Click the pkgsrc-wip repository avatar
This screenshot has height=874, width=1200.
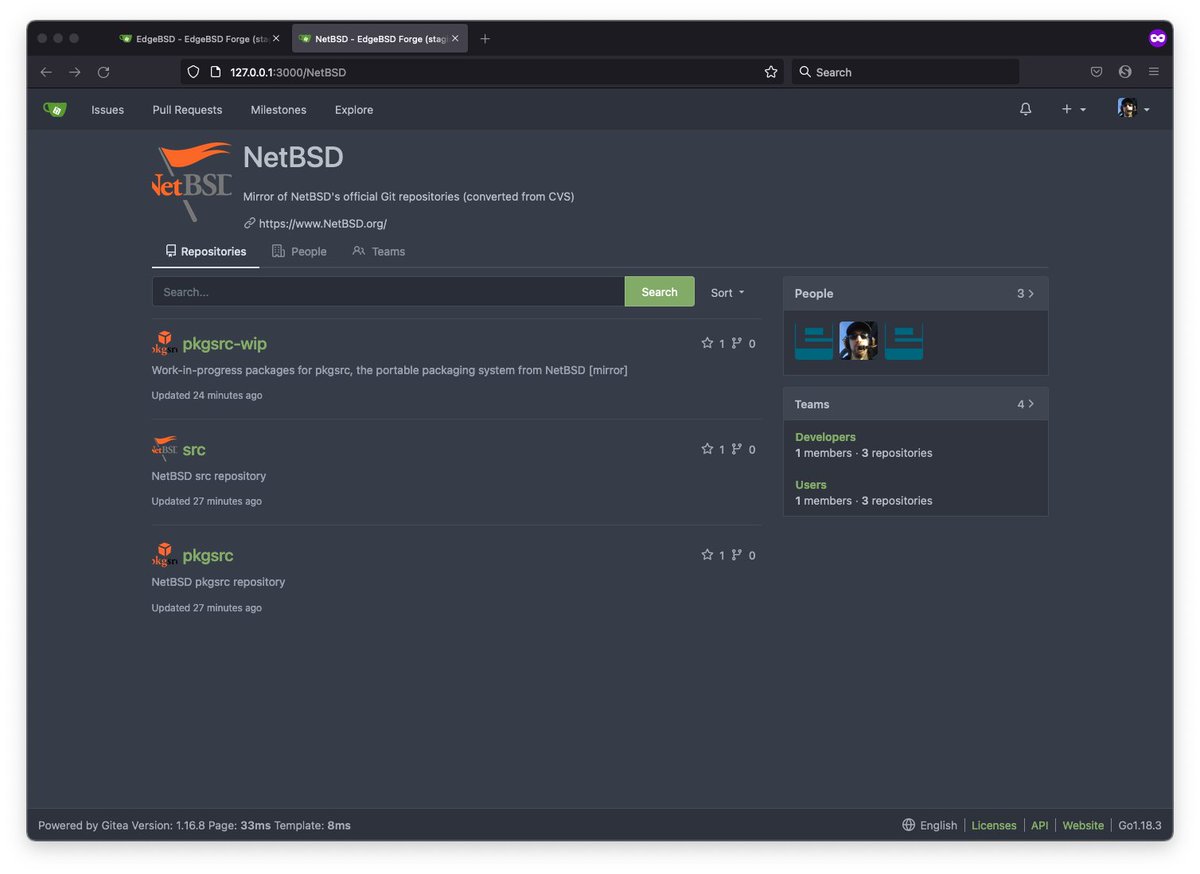[x=164, y=343]
